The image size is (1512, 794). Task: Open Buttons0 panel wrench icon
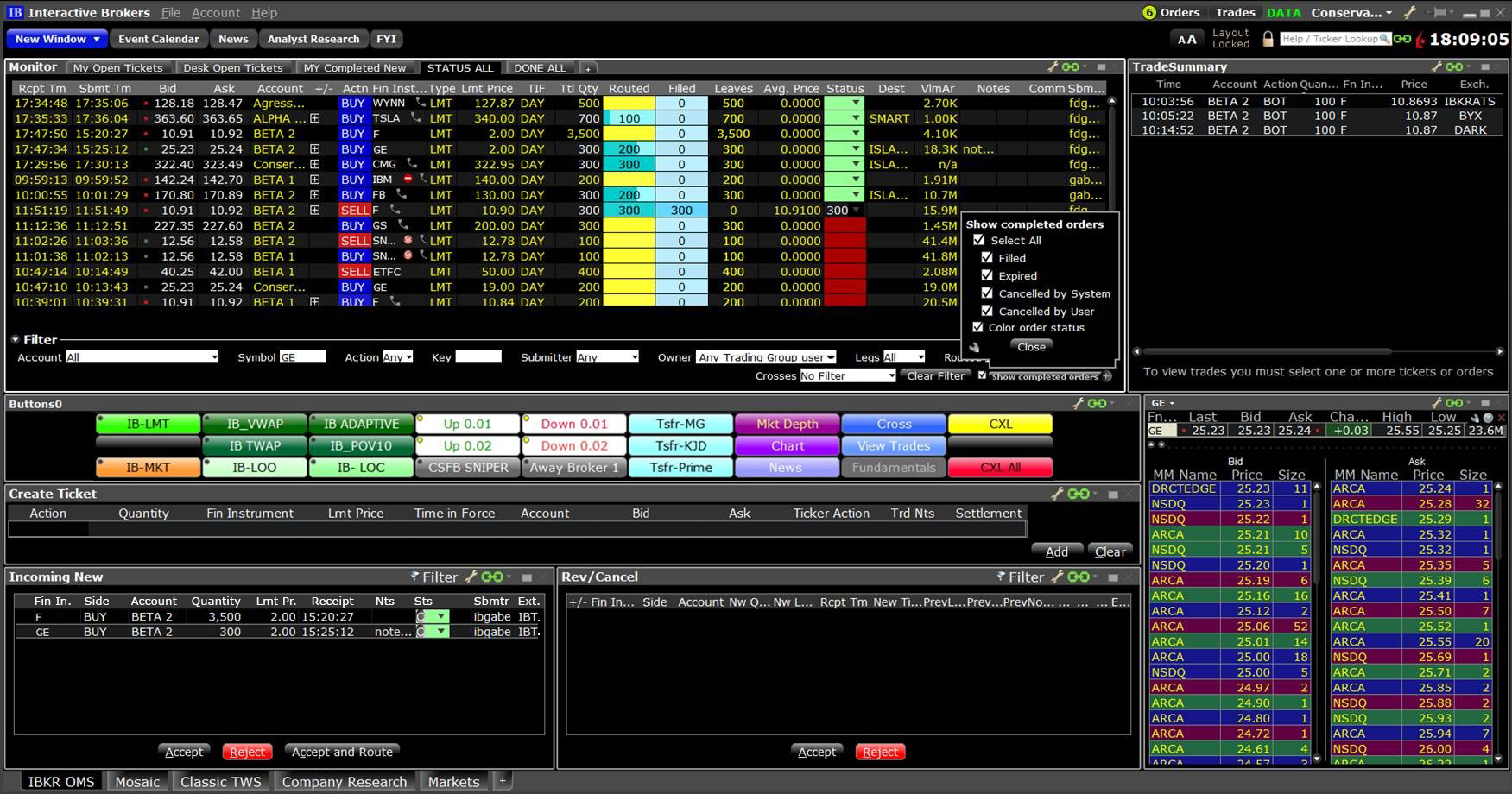[1078, 403]
